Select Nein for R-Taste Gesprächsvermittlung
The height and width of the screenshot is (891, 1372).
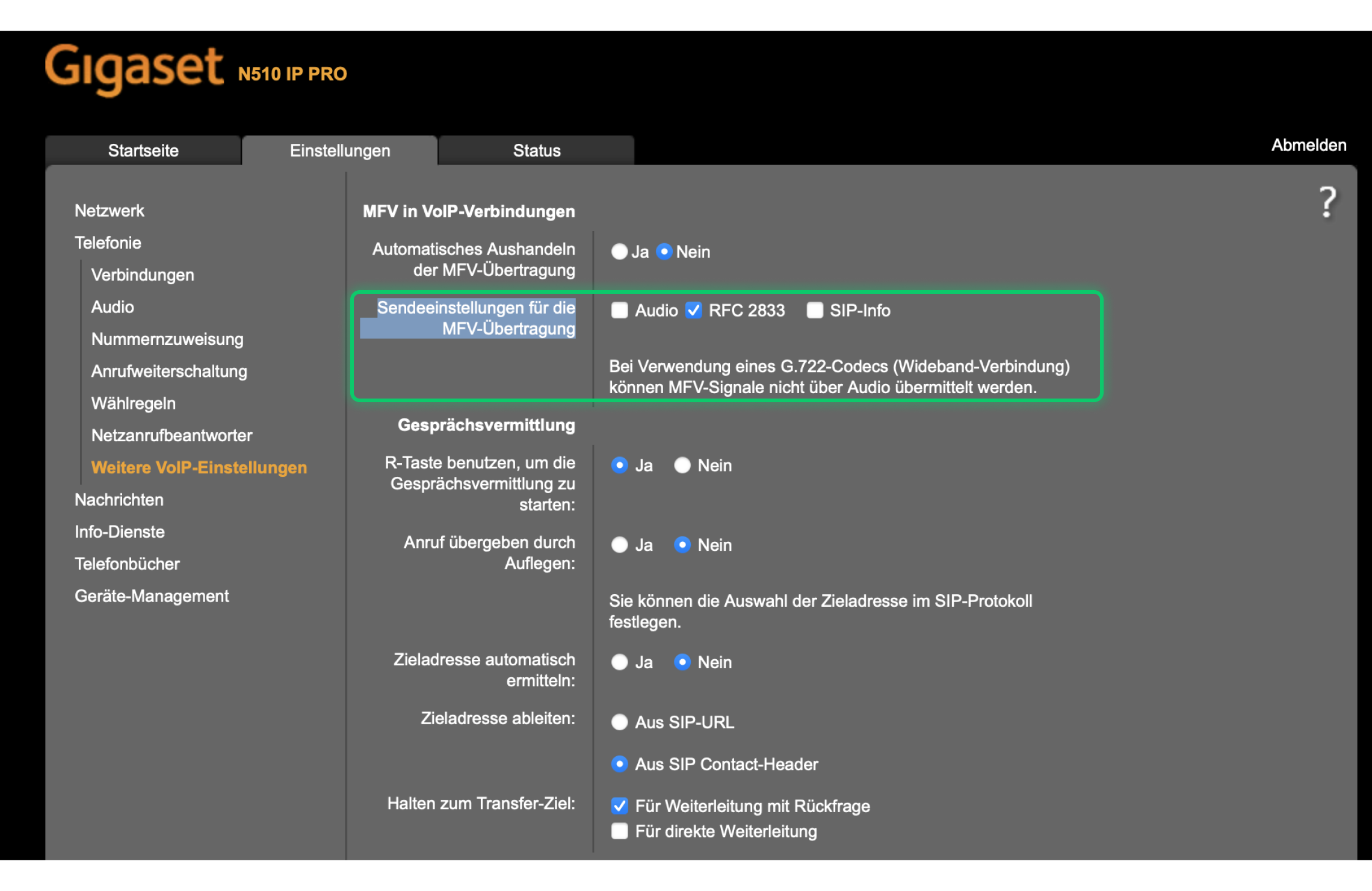tap(682, 465)
